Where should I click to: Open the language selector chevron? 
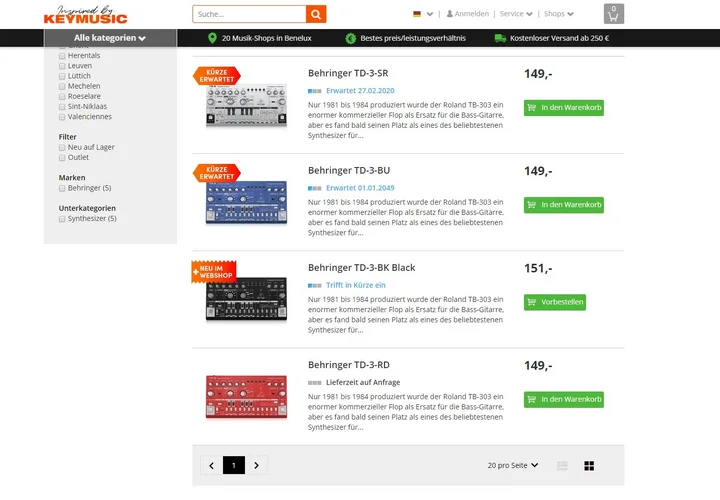[x=430, y=14]
